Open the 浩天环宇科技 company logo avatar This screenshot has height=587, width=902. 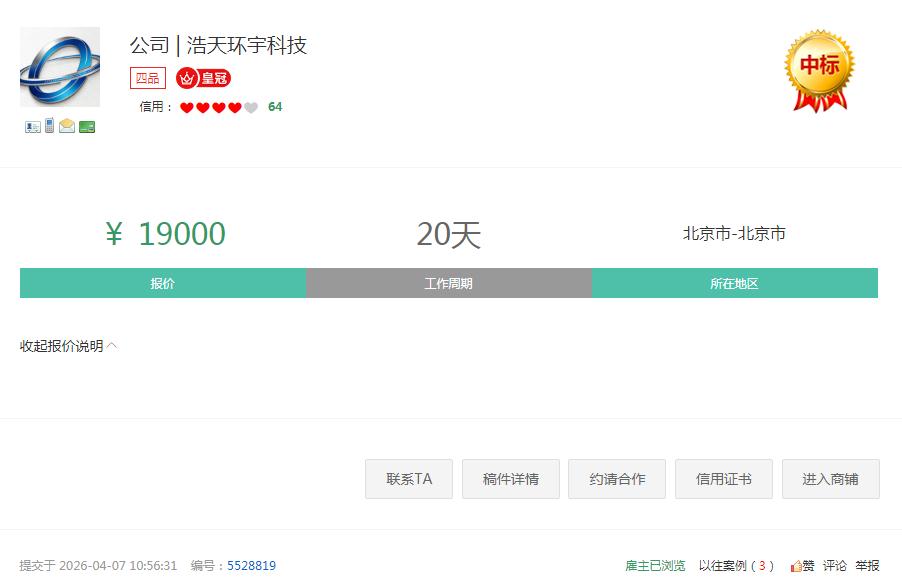(60, 67)
